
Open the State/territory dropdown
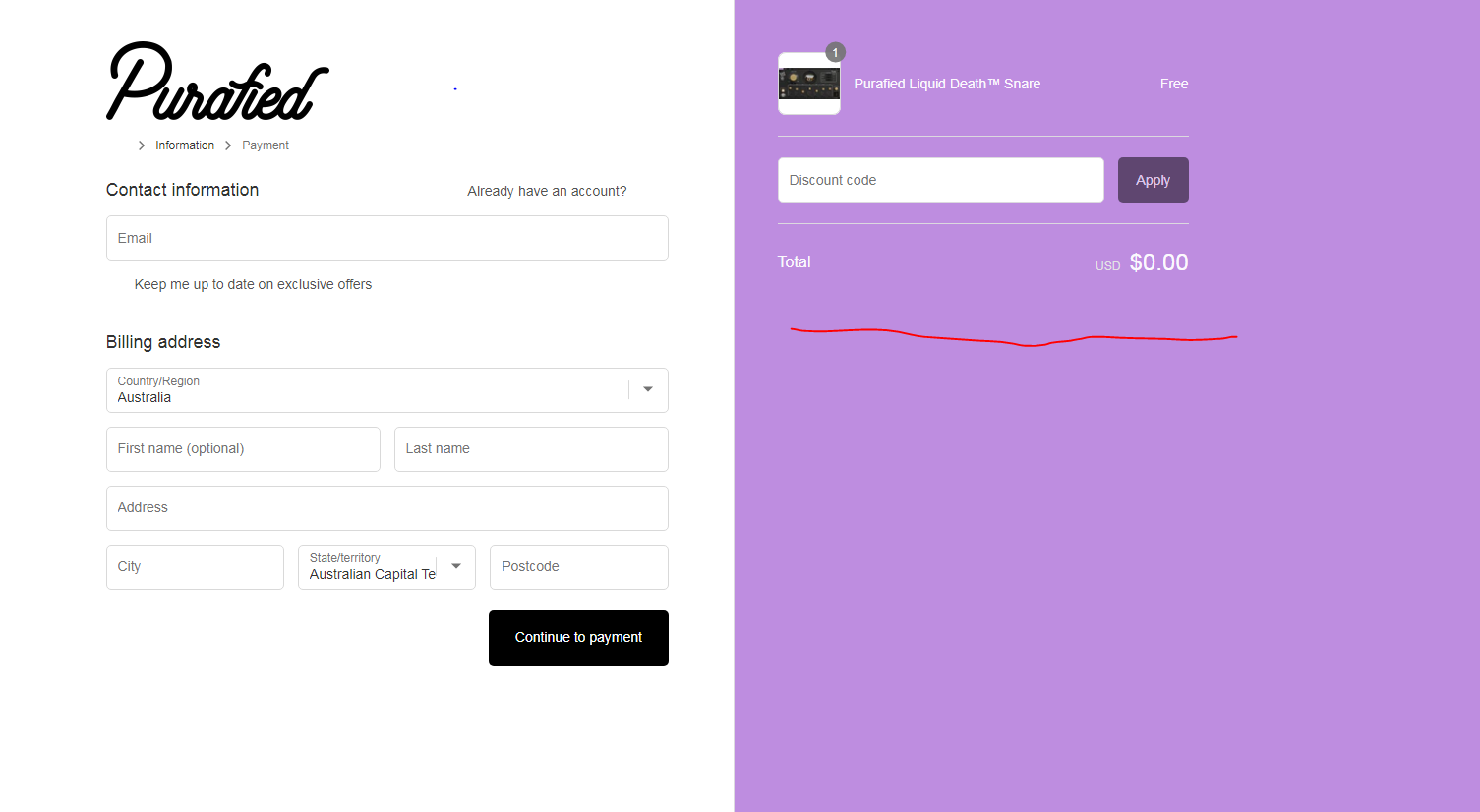coord(386,567)
